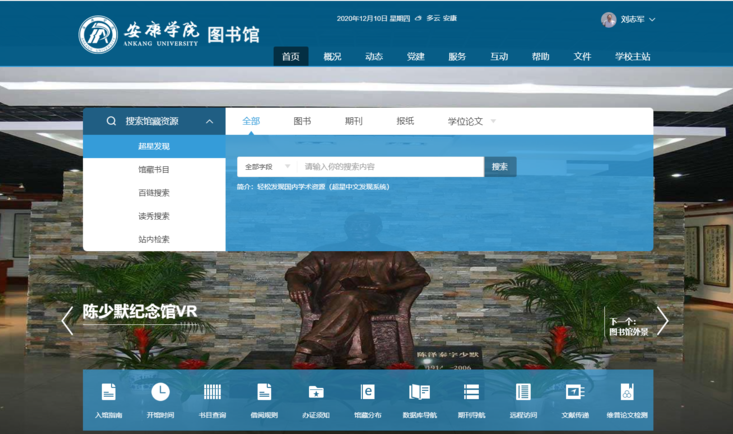
Task: Click the Ankang University logo emblem
Action: coord(98,35)
